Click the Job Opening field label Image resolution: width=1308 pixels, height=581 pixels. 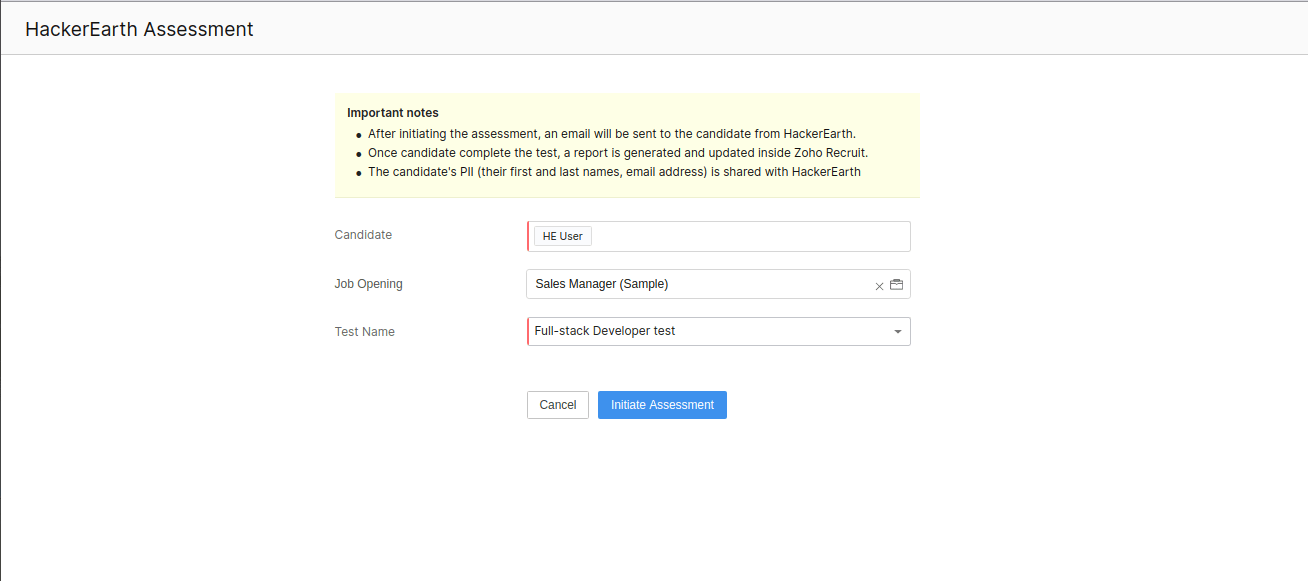368,284
